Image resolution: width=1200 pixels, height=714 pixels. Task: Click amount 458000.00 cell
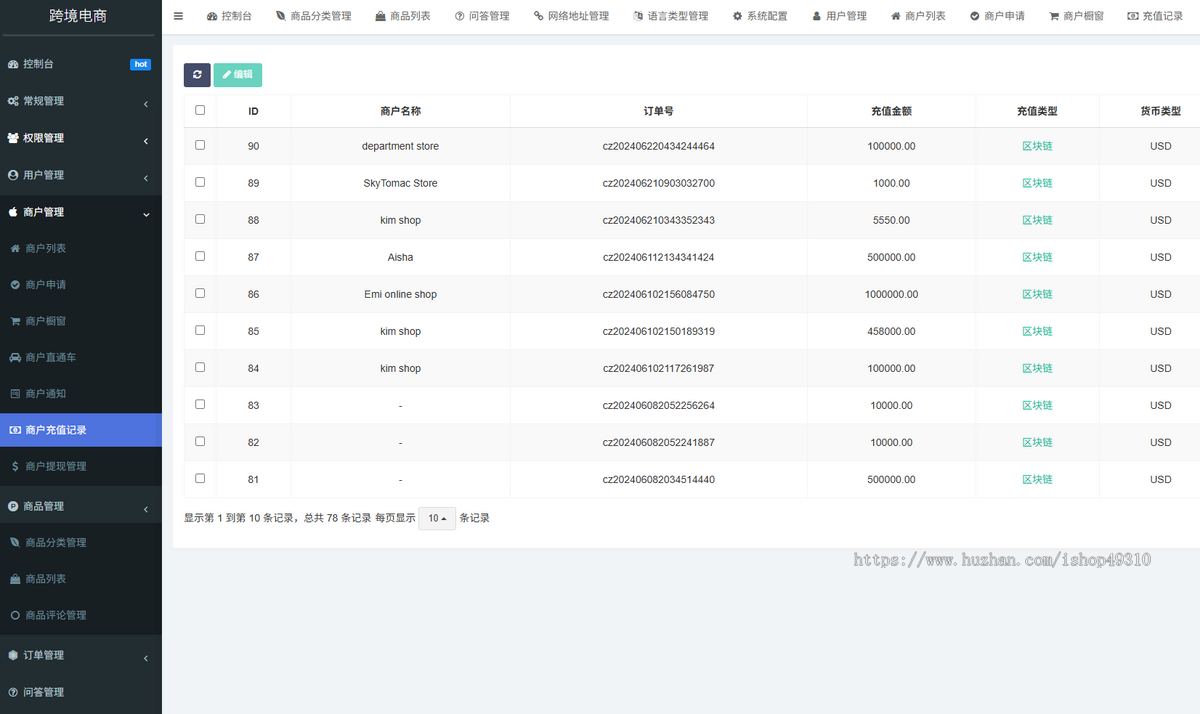(891, 331)
